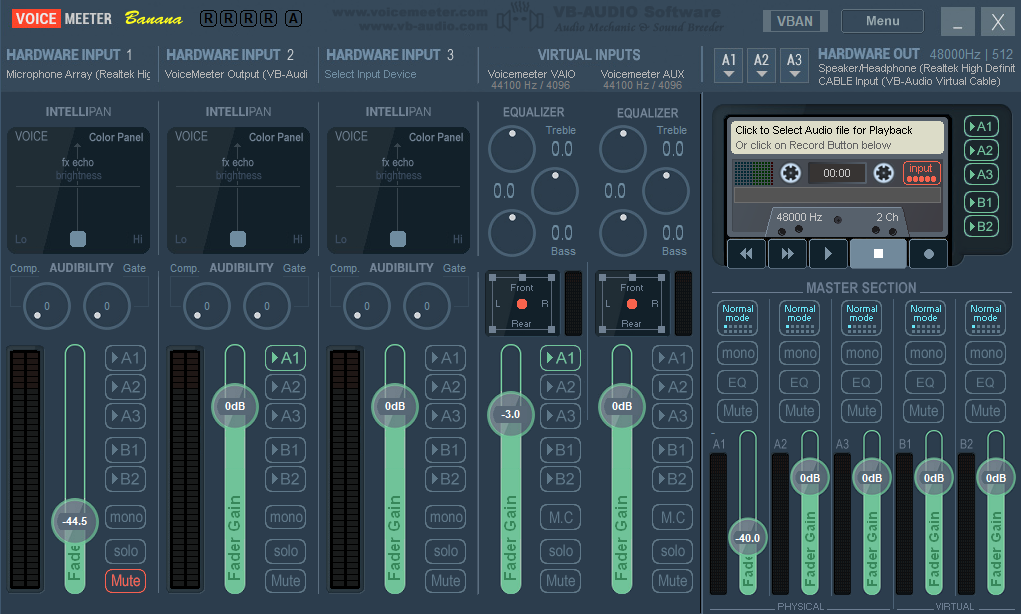Open the VBAN settings
This screenshot has height=614, width=1021.
tap(795, 21)
